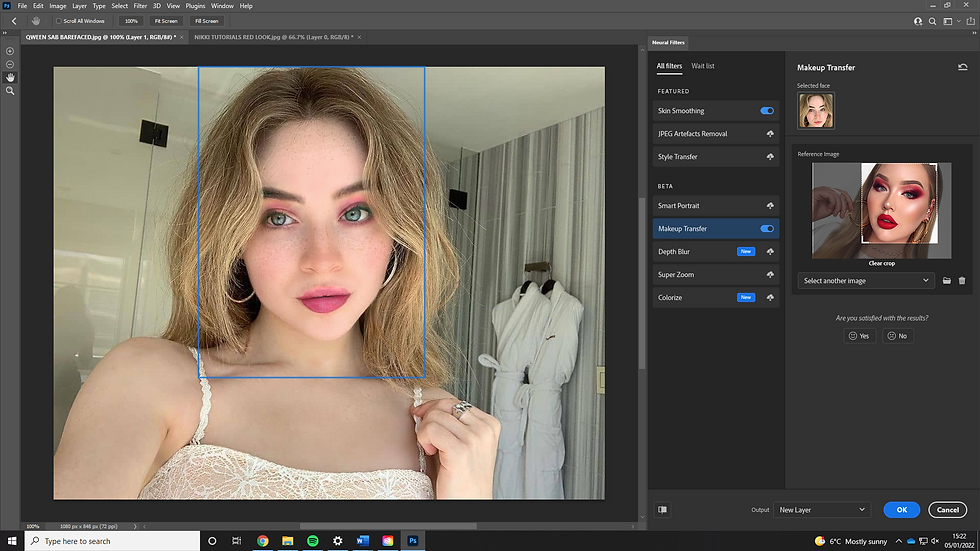Download the Style Transfer filter via cloud icon

click(x=770, y=157)
